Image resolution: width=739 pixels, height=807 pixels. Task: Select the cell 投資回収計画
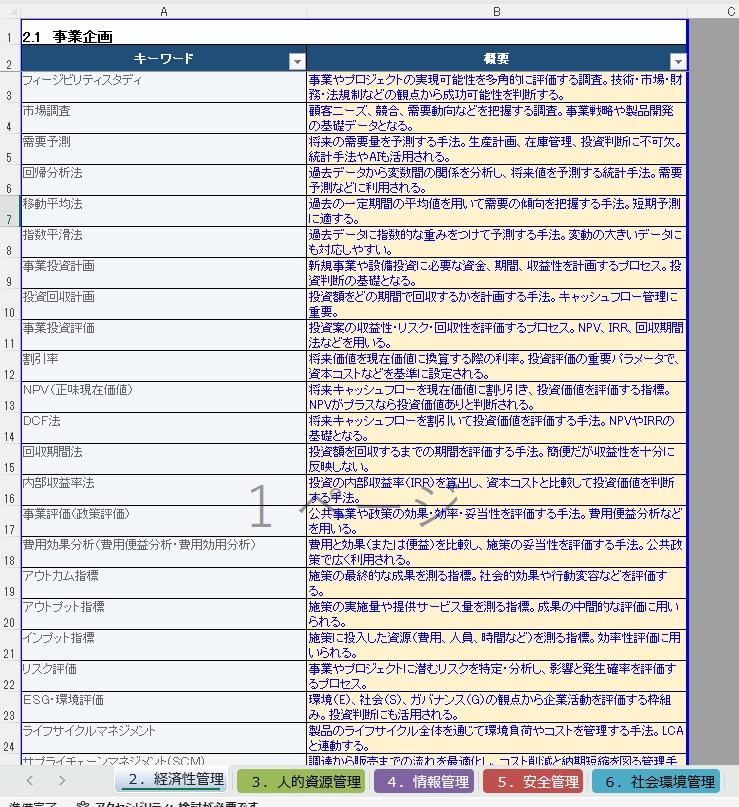164,304
